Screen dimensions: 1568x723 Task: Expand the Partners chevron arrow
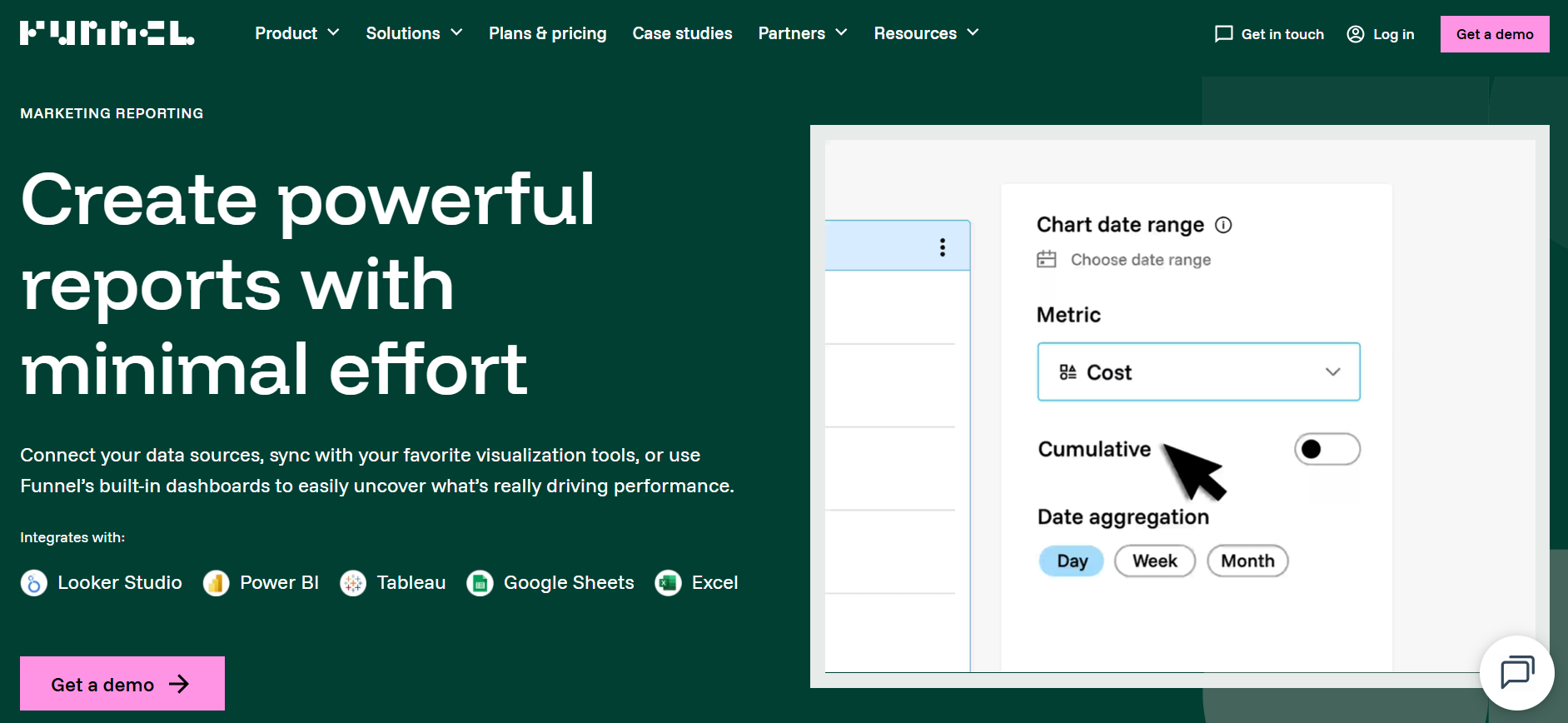(x=841, y=32)
